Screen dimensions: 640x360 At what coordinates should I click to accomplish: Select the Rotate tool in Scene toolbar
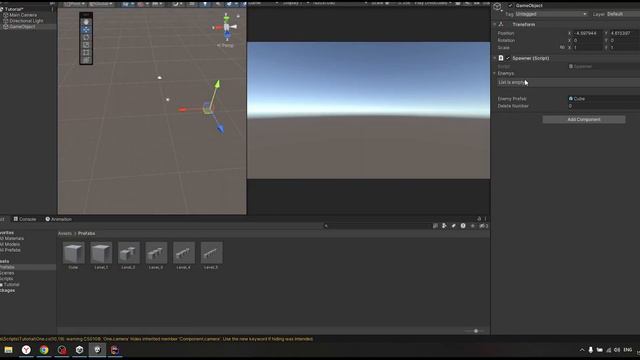pos(86,37)
